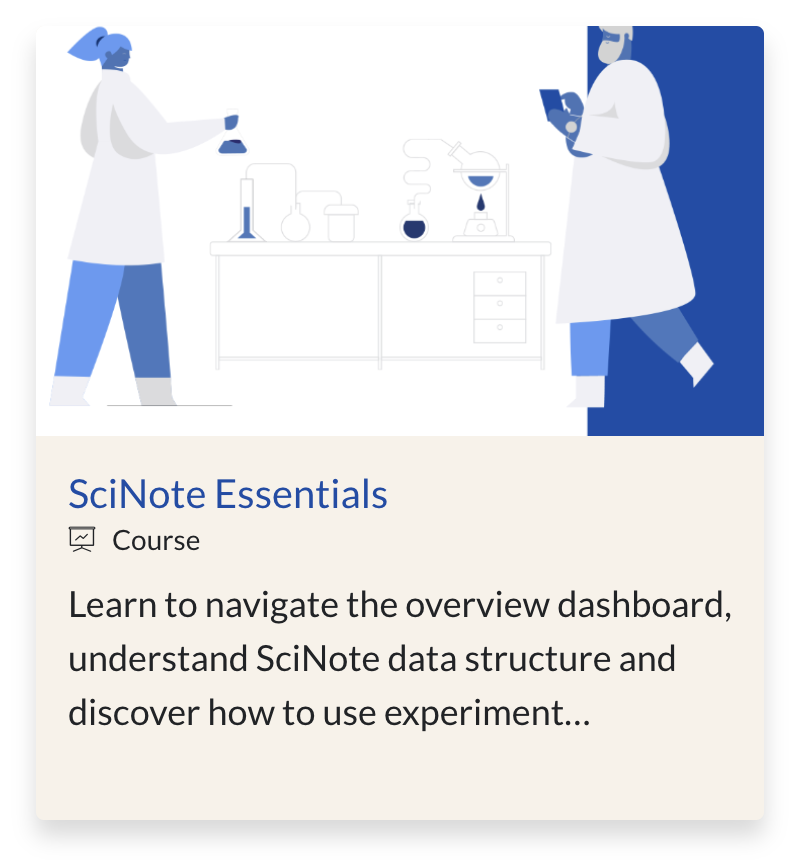Click the lab table tabletop surface
The width and height of the screenshot is (802, 860).
tap(380, 248)
